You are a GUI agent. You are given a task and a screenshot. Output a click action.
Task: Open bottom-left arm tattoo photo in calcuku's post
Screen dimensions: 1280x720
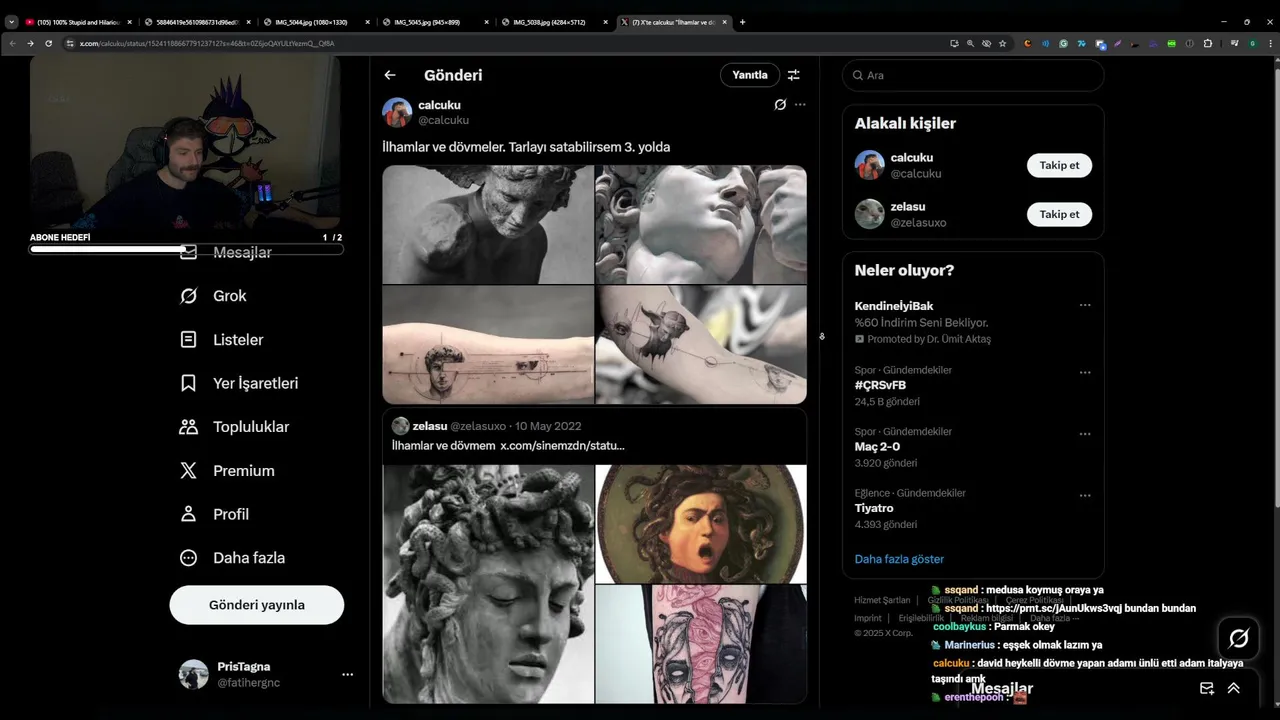[x=488, y=345]
